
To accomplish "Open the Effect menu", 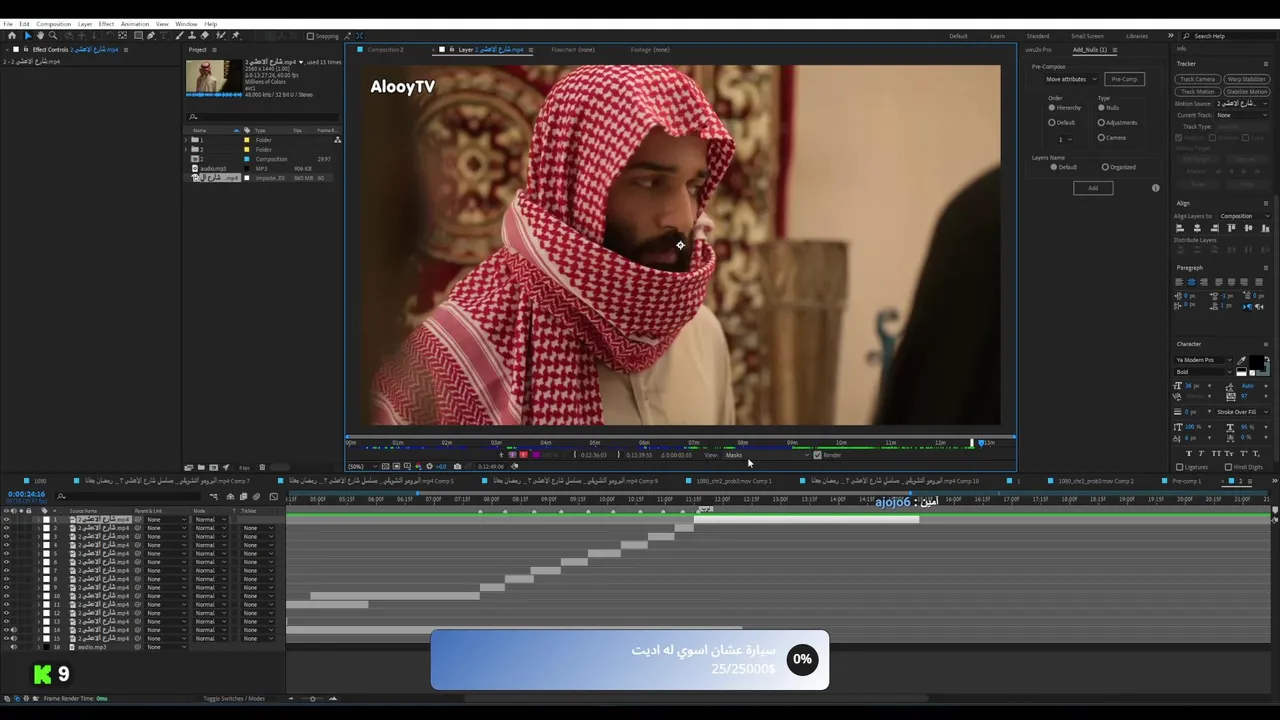I will [106, 24].
